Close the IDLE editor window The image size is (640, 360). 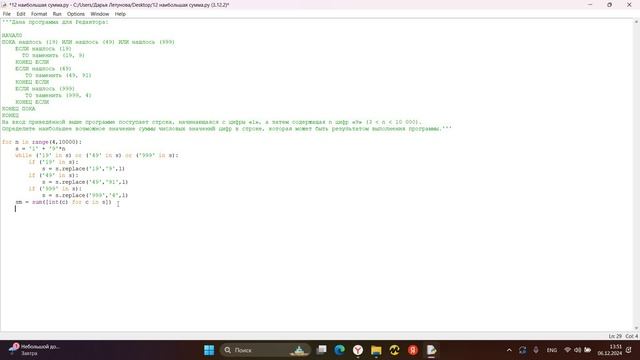click(629, 5)
